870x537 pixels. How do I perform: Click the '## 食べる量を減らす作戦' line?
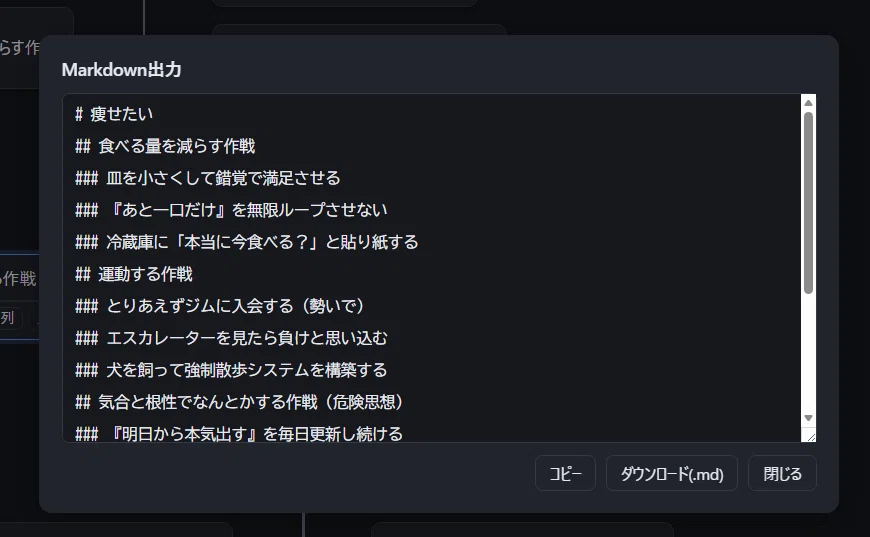coord(165,146)
